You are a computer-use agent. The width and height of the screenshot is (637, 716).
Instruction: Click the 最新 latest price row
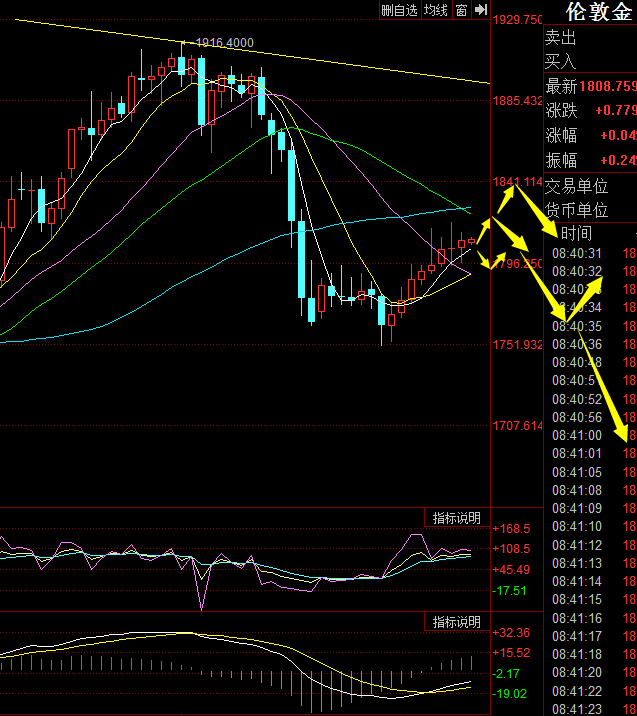590,87
